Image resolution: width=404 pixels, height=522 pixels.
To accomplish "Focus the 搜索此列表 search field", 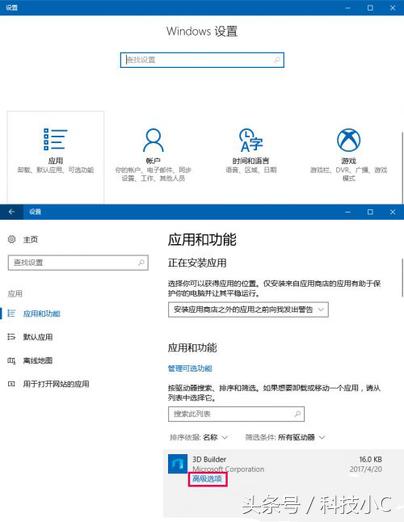I will (x=236, y=414).
